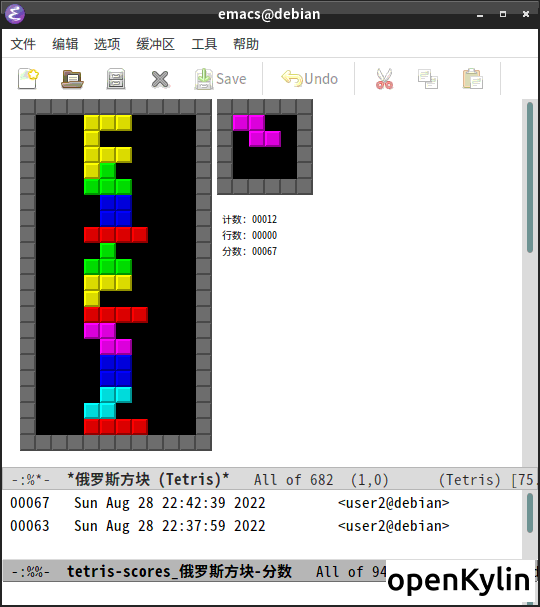Open a file with the folder icon
The width and height of the screenshot is (540, 607).
pos(72,79)
